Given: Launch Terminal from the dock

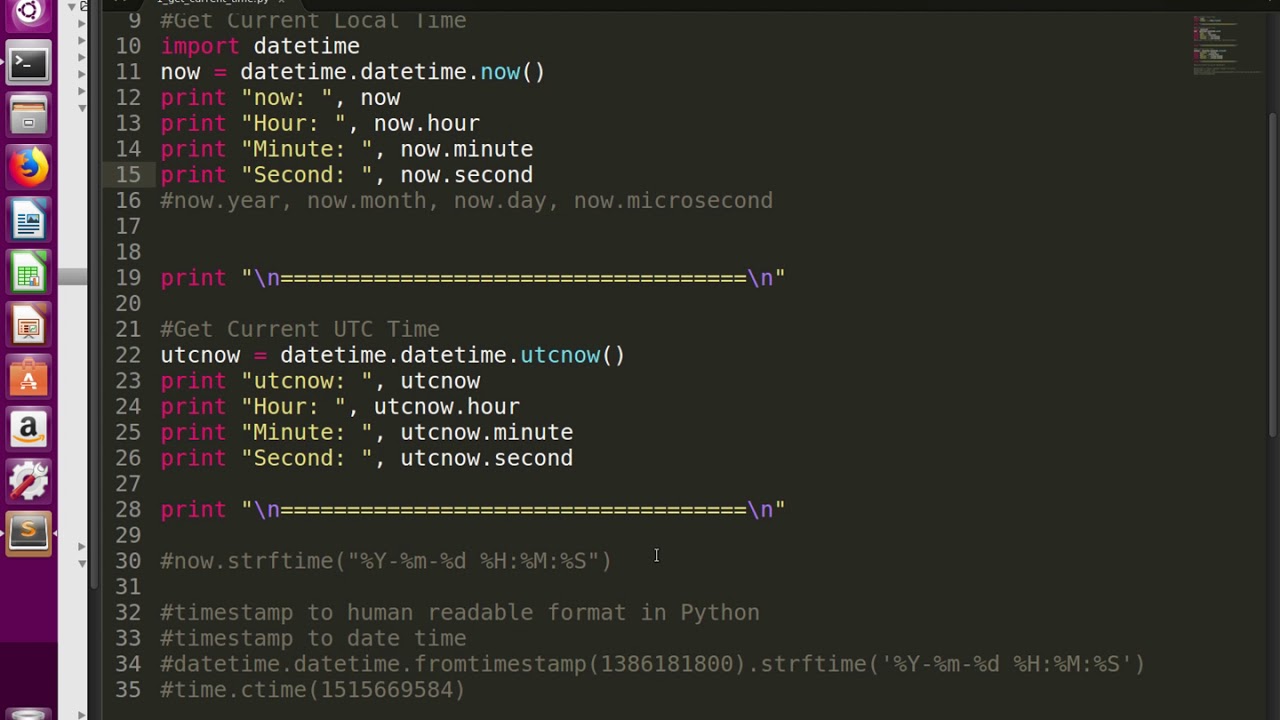Looking at the screenshot, I should pyautogui.click(x=28, y=64).
